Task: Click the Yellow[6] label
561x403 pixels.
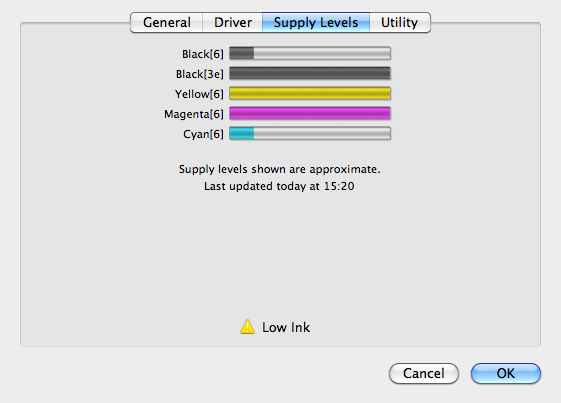Action: (x=199, y=94)
